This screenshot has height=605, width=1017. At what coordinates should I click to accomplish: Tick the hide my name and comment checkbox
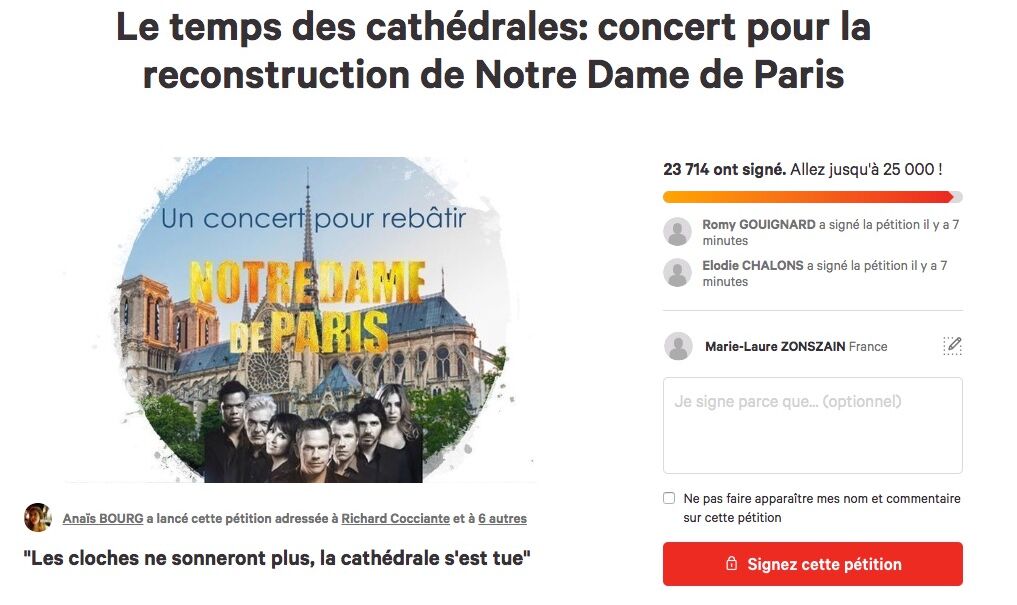coord(669,498)
